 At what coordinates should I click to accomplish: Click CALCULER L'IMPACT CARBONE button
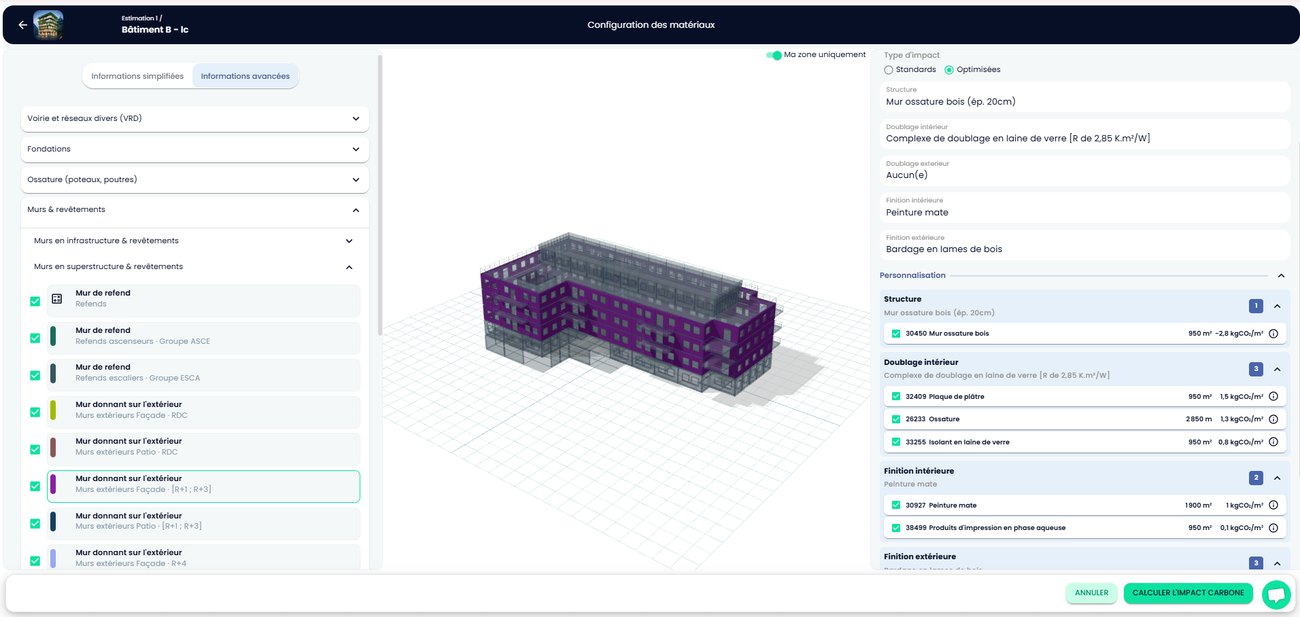1188,593
